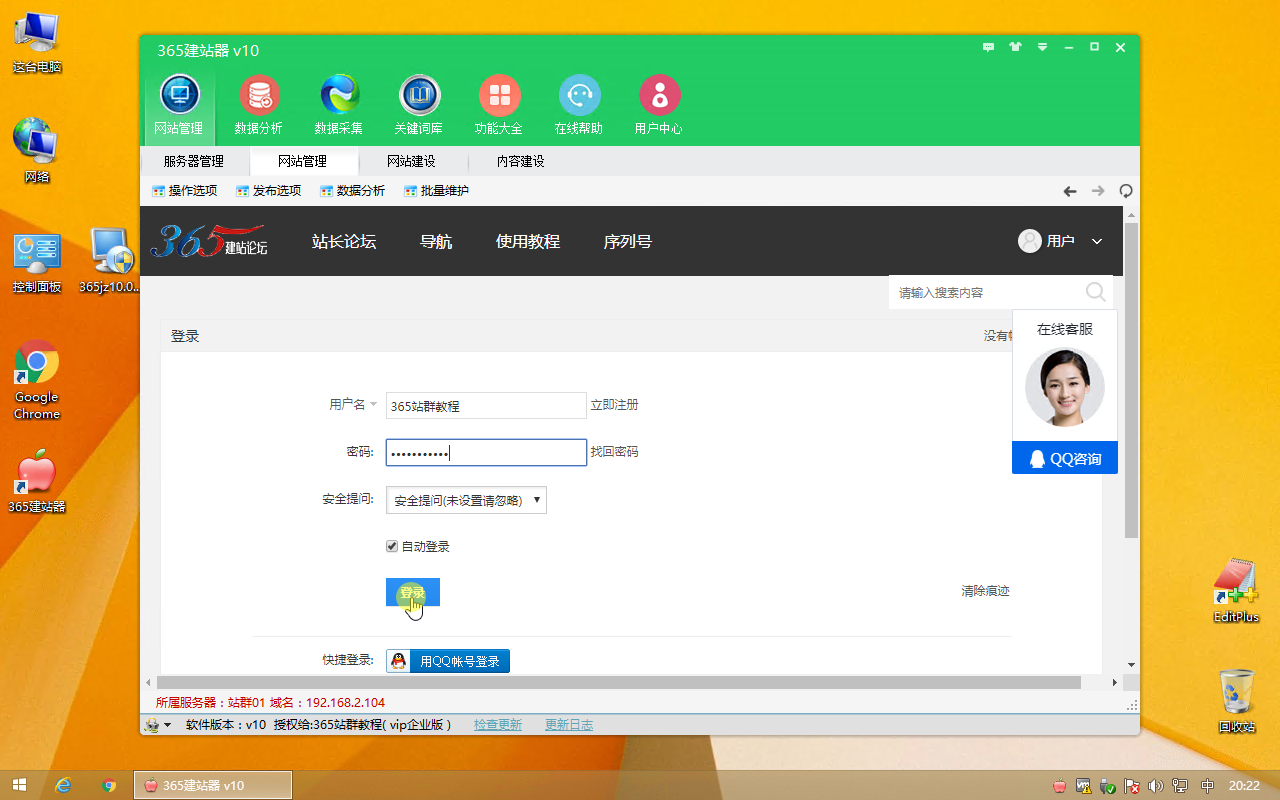This screenshot has height=800, width=1280.
Task: Click the 中 input method indicator
Action: (1208, 786)
